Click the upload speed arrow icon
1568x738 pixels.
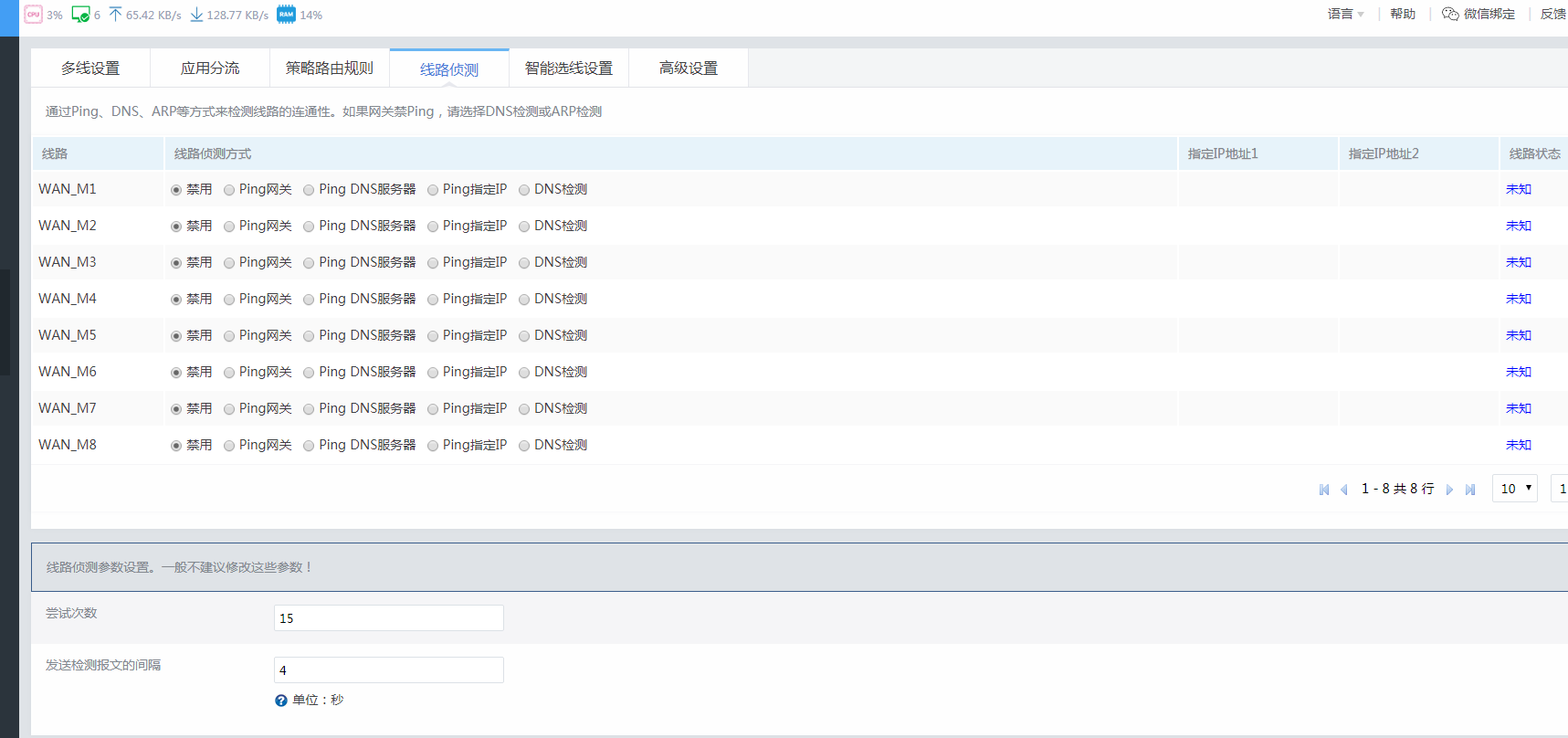[x=115, y=15]
